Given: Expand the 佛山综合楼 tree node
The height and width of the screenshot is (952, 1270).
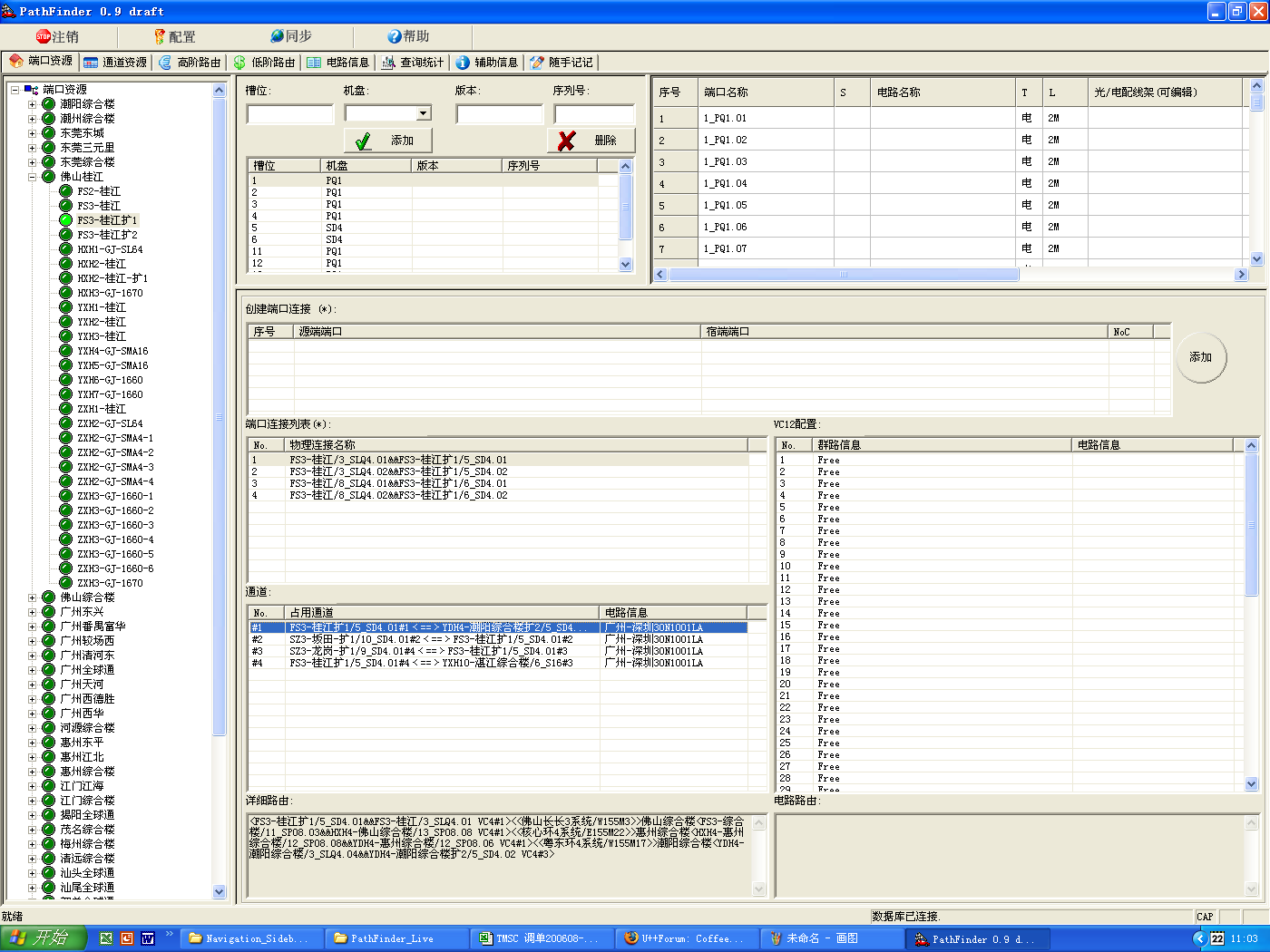Looking at the screenshot, I should pyautogui.click(x=32, y=597).
